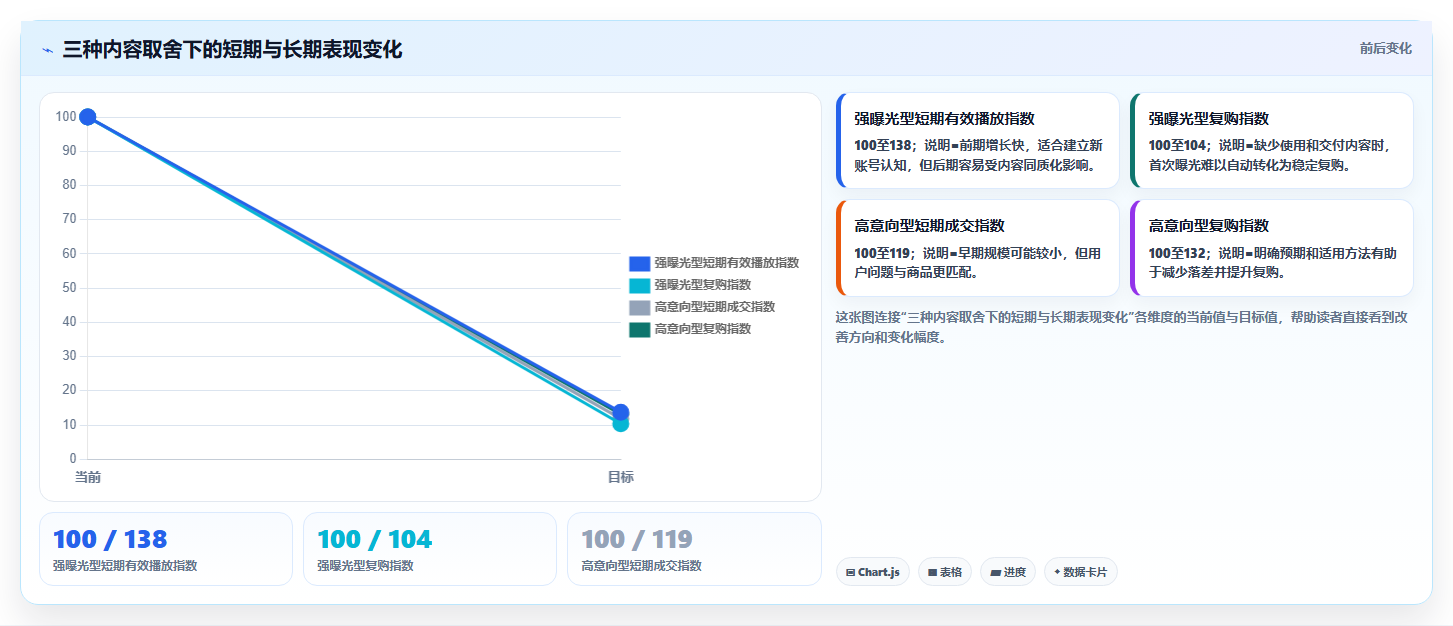Viewport: 1453px width, 626px height.
Task: Open the 100 / 119 stat card
Action: tap(694, 549)
